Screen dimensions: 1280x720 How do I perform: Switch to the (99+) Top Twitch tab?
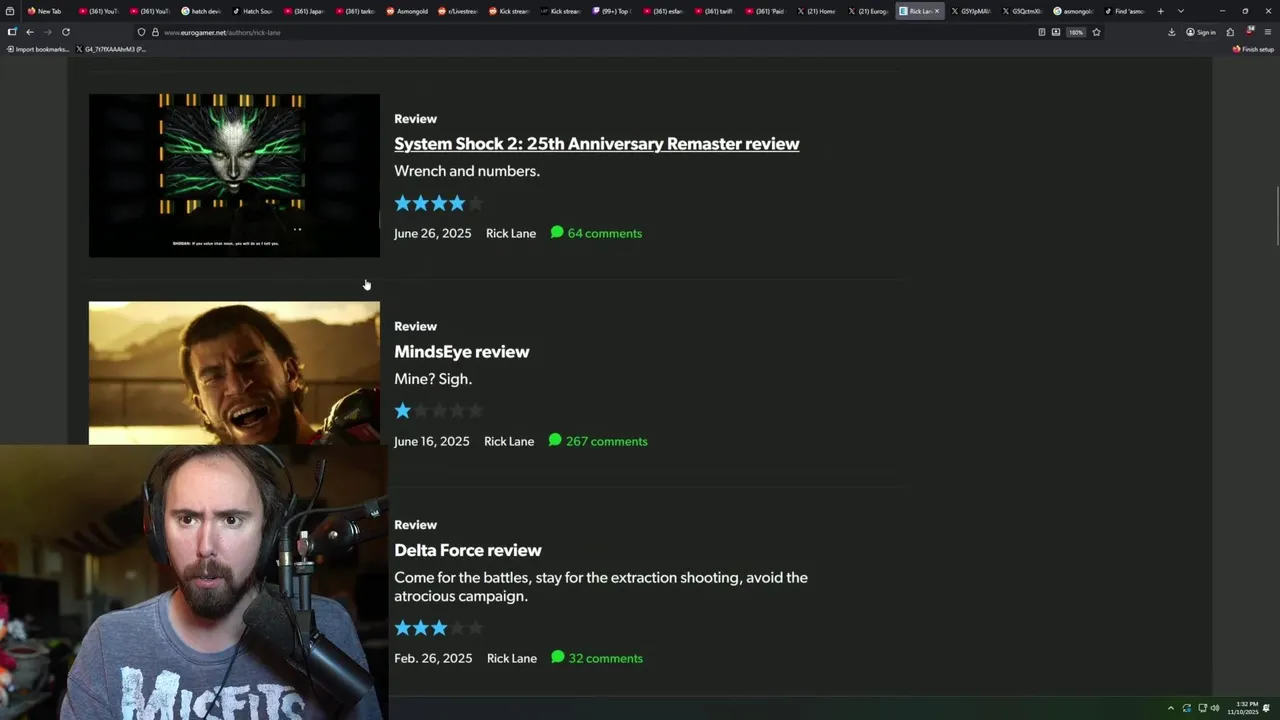[x=612, y=11]
